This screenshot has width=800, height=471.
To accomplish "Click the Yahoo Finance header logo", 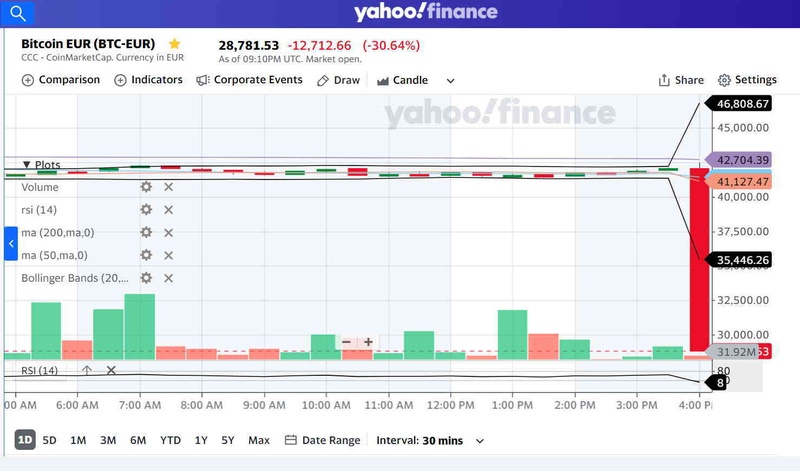I will click(426, 12).
